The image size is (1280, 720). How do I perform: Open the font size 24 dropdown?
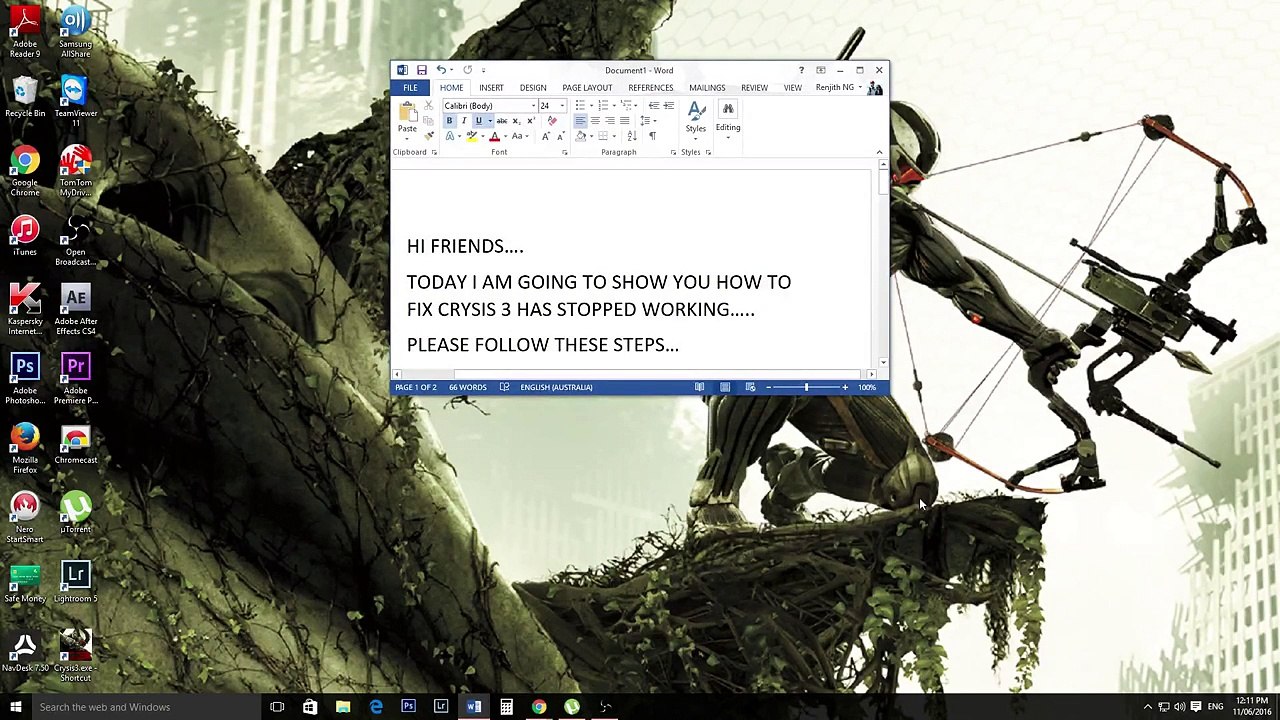562,106
